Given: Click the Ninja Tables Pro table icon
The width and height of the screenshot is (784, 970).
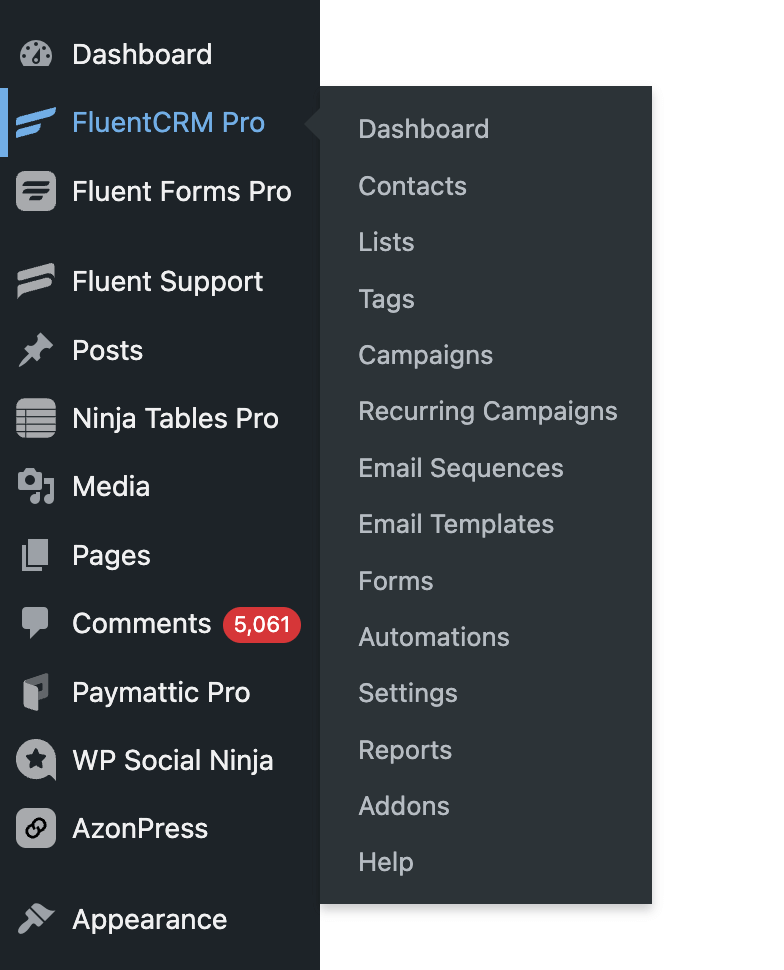Looking at the screenshot, I should [x=35, y=418].
